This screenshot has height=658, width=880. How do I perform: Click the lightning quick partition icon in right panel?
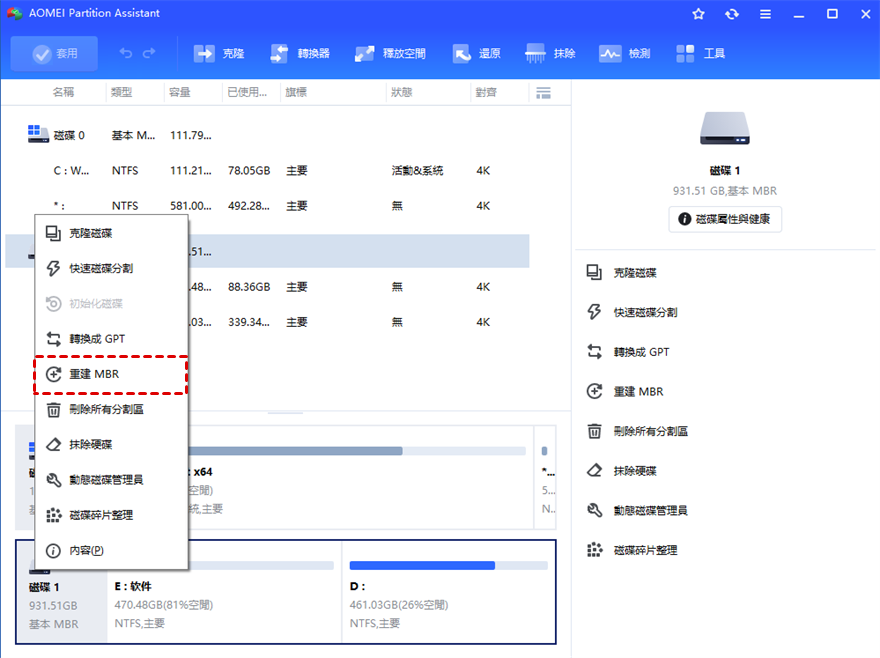(x=594, y=312)
